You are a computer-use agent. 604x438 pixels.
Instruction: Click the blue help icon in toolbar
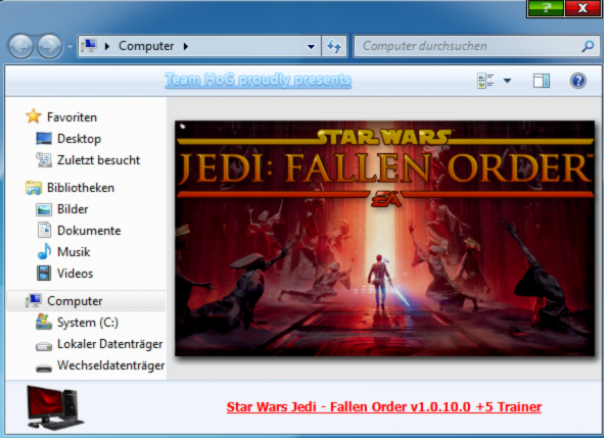[x=578, y=81]
